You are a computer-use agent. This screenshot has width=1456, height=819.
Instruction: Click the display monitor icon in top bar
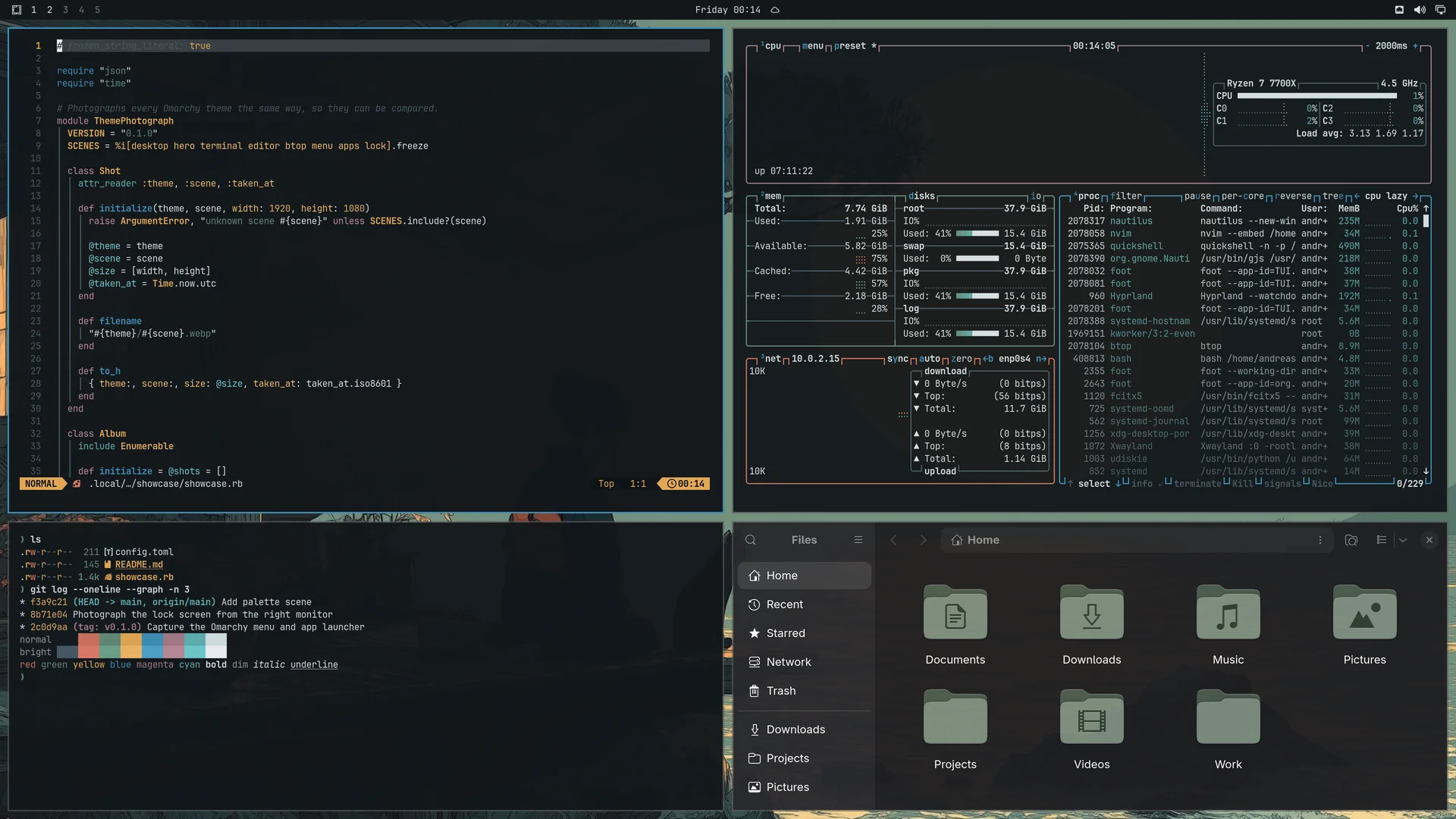1440,10
